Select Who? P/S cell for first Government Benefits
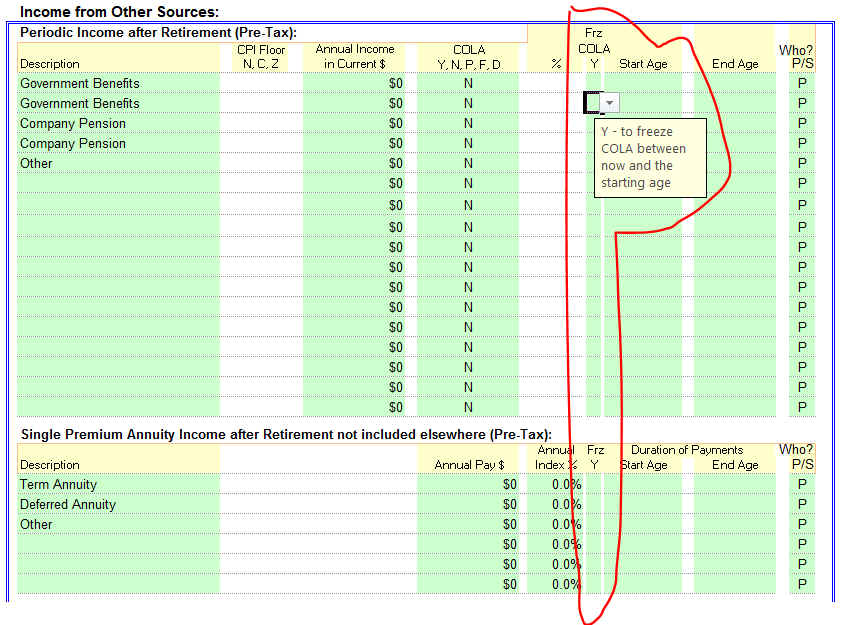Viewport: 844px width, 625px height. click(x=802, y=83)
